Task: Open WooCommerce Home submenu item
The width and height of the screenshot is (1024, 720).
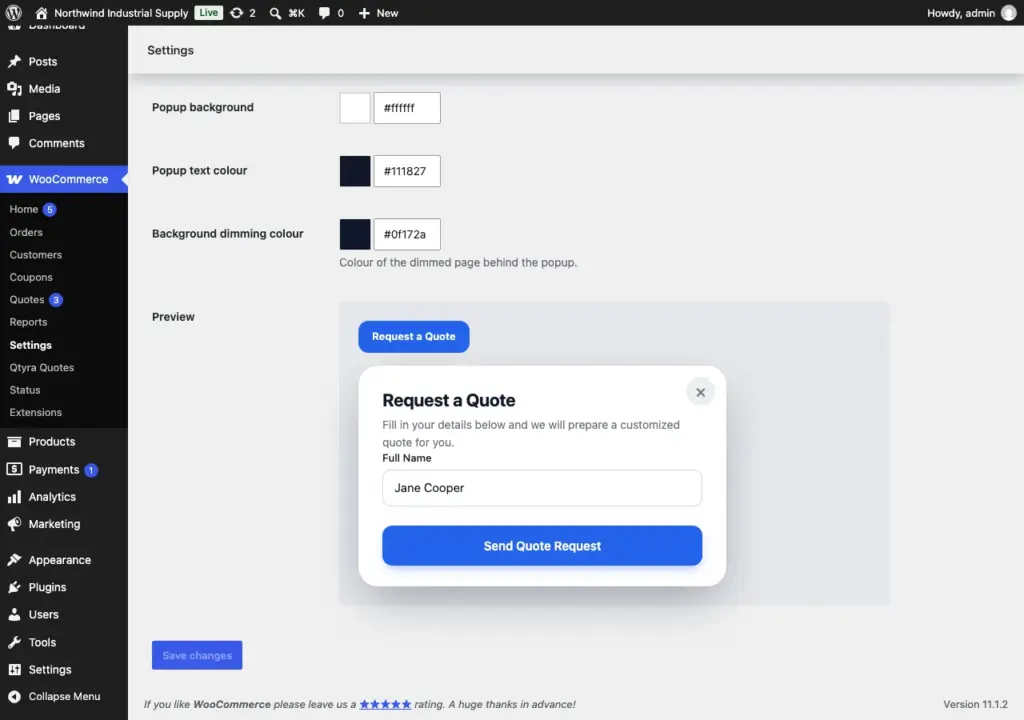Action: pyautogui.click(x=24, y=209)
